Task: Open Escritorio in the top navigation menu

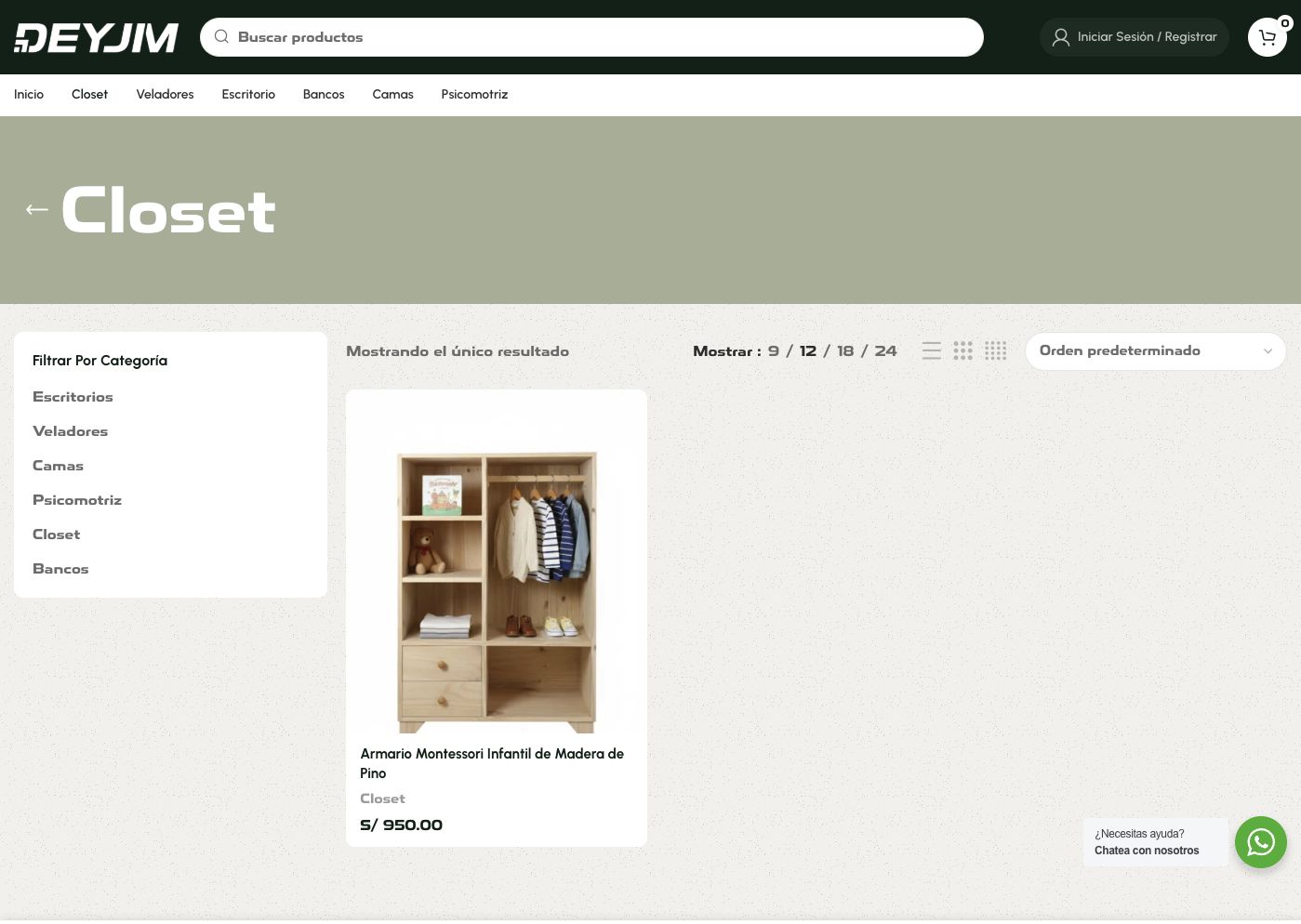Action: coord(248,95)
